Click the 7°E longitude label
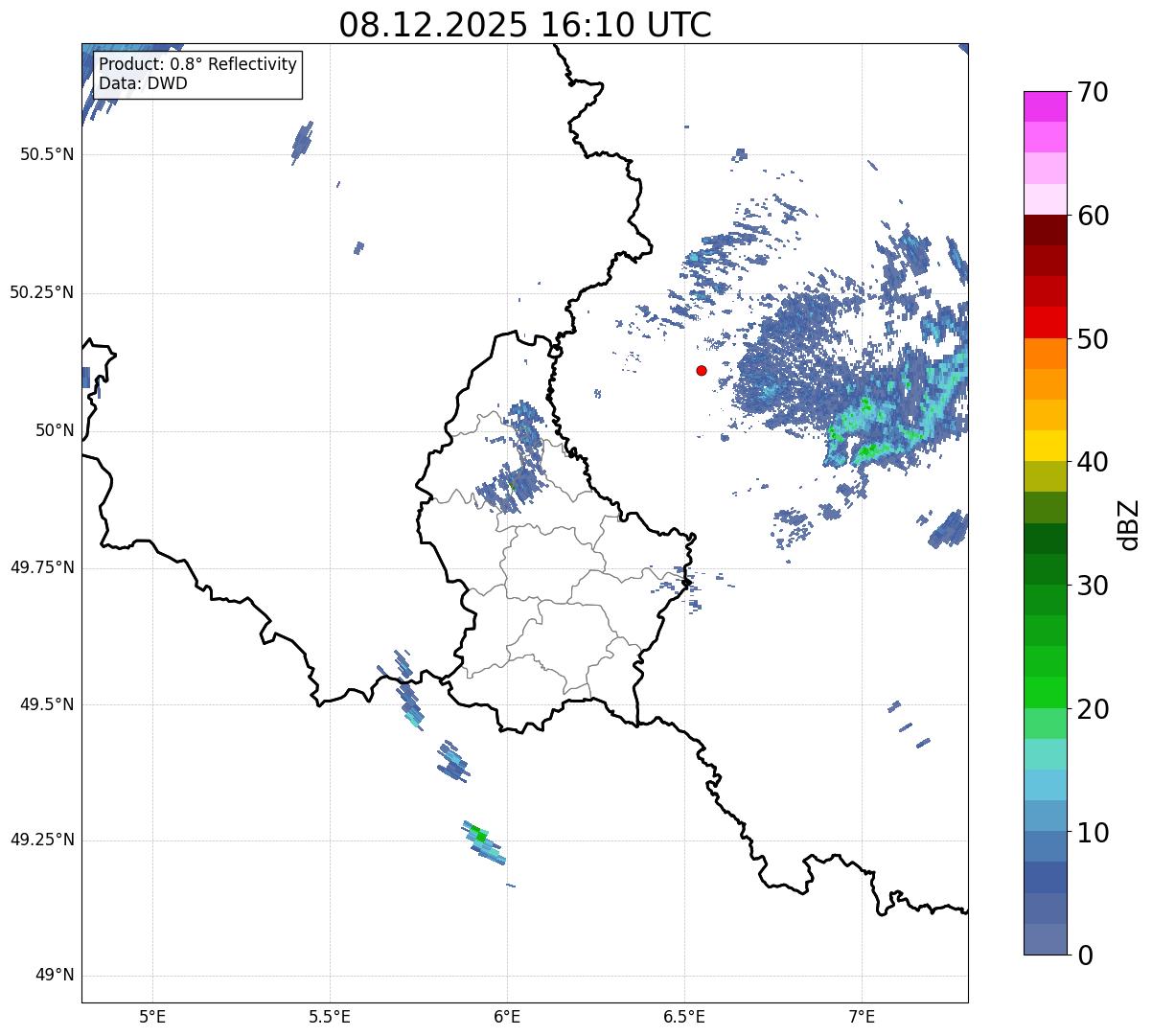 (862, 1017)
